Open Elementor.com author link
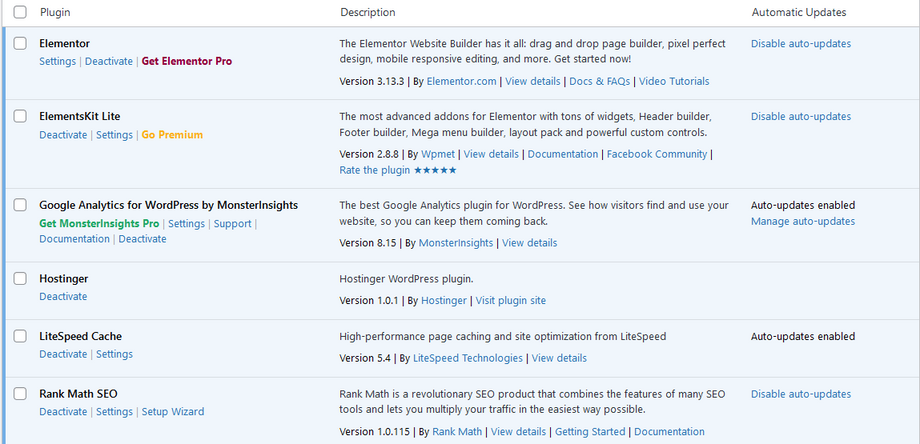Viewport: 920px width, 444px height. click(x=461, y=81)
